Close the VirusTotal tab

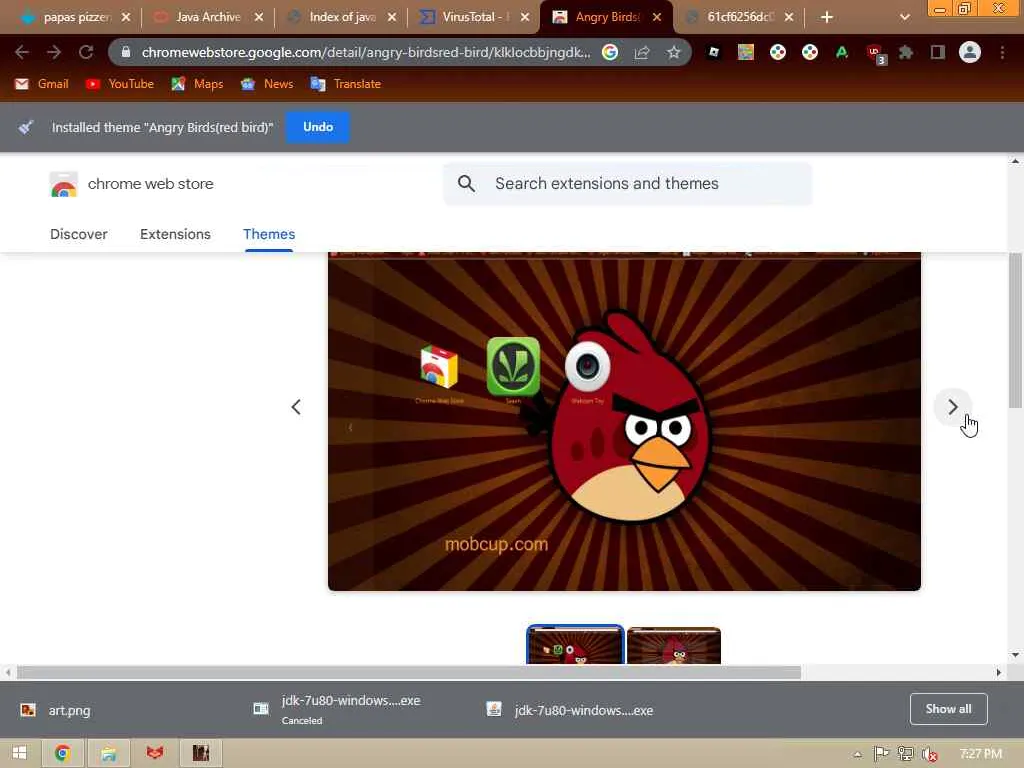pyautogui.click(x=524, y=18)
